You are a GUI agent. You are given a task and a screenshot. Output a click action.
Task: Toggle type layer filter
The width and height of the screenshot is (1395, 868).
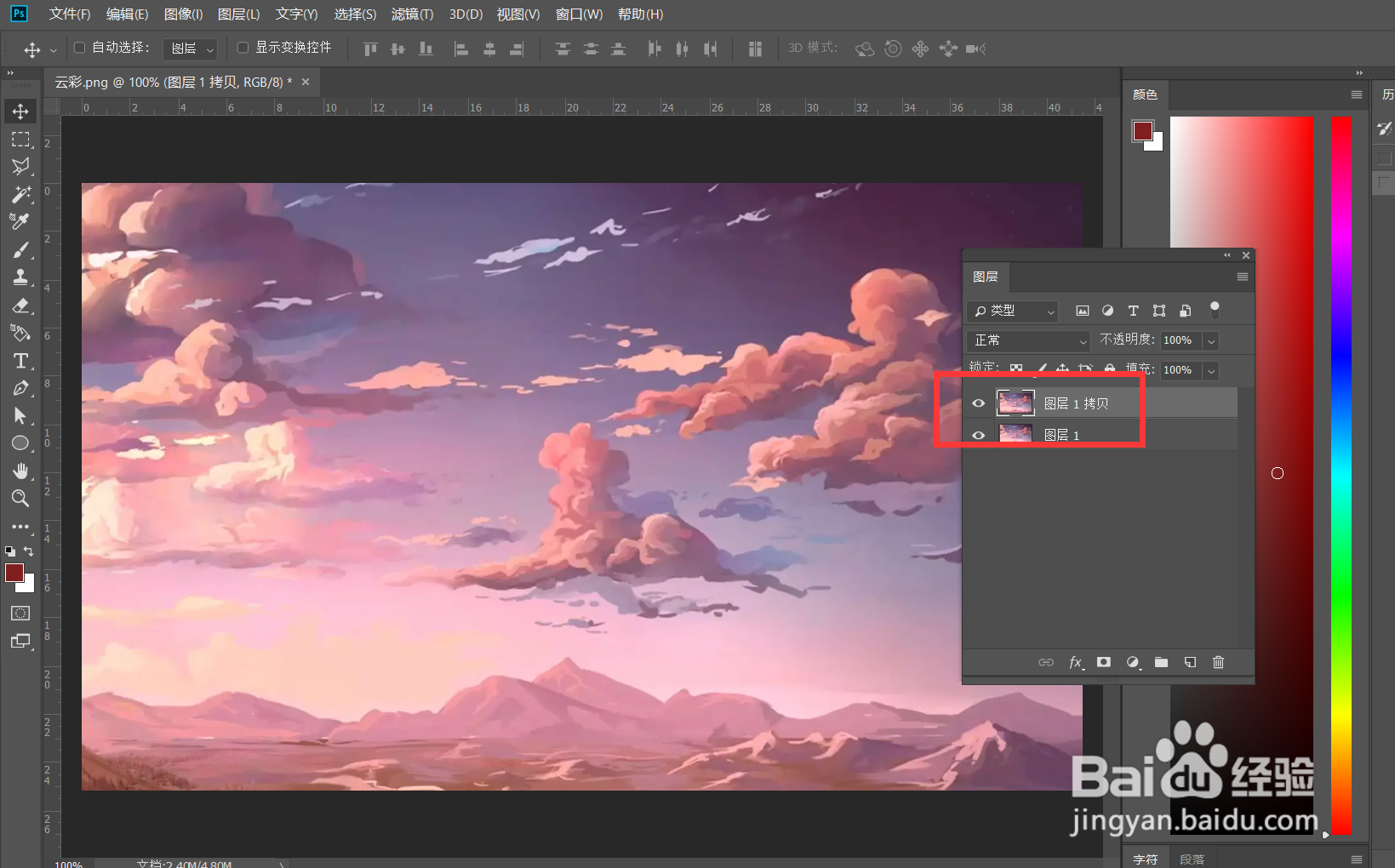(x=1133, y=311)
